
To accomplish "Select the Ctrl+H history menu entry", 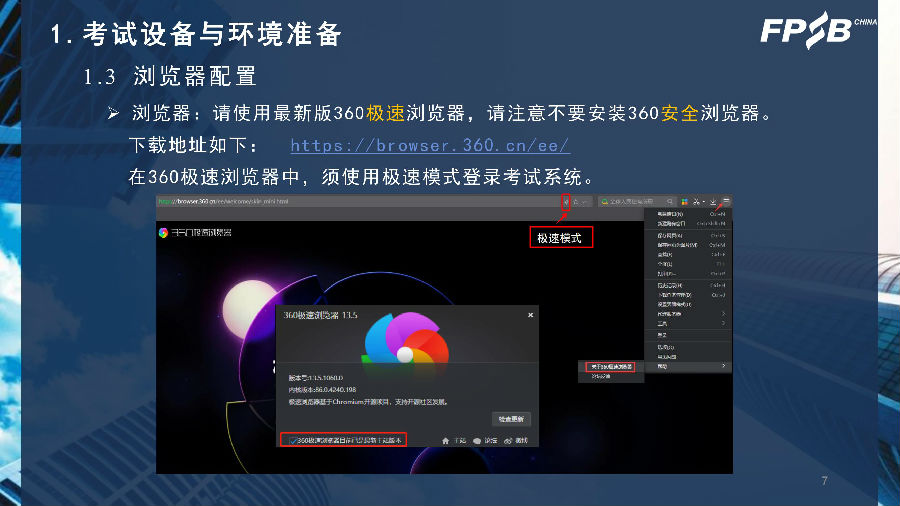I will (688, 285).
